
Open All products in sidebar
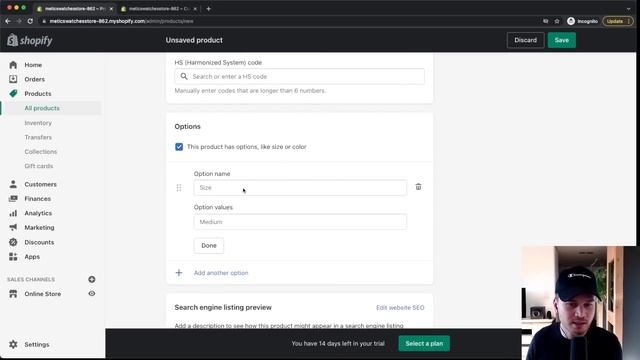coord(42,108)
